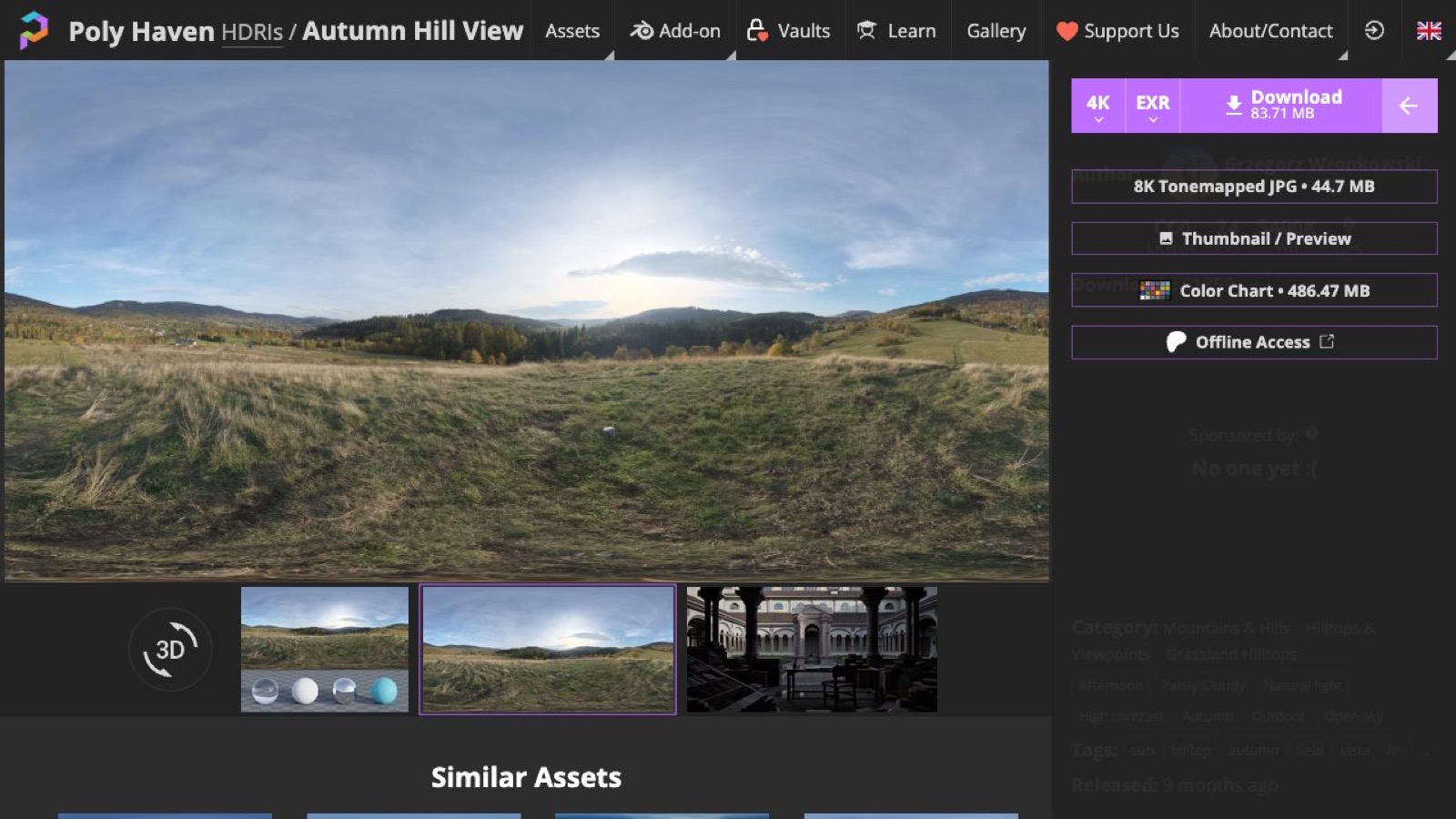
Task: Select the courtyard interior thumbnail
Action: [812, 649]
